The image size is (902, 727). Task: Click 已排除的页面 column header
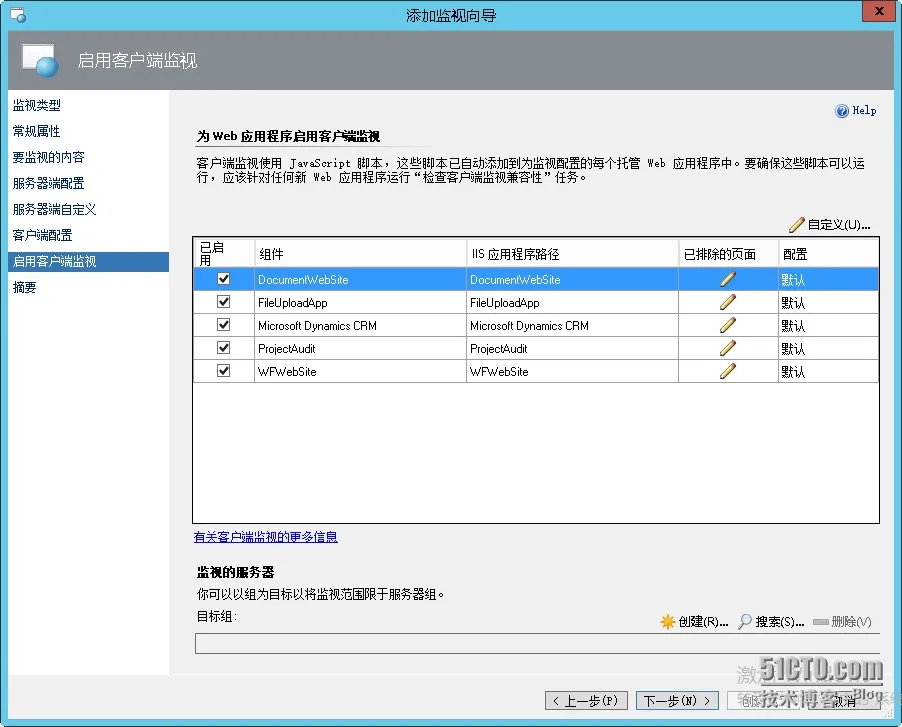click(728, 254)
